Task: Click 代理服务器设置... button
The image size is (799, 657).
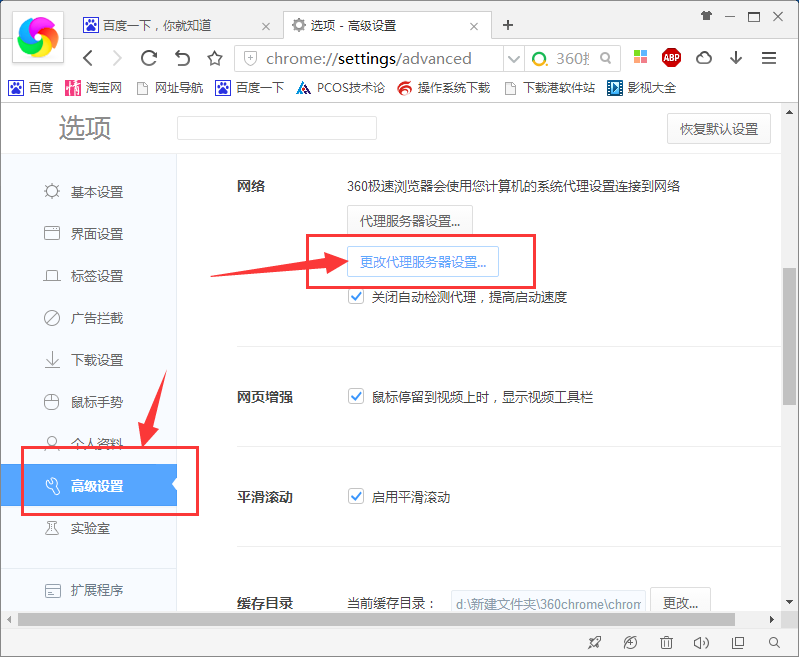Action: click(x=410, y=221)
